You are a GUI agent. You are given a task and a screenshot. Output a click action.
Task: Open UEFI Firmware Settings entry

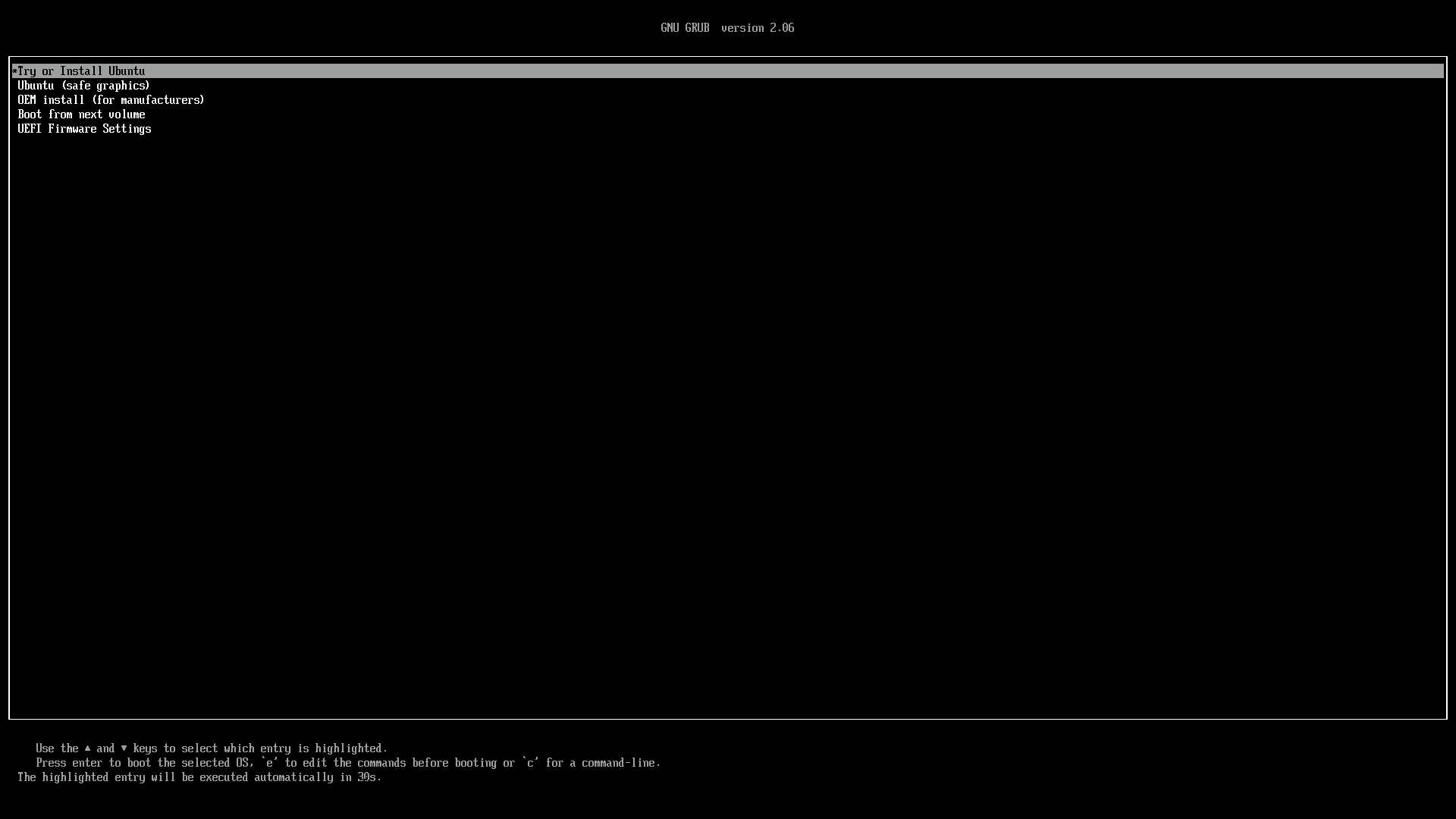click(84, 129)
